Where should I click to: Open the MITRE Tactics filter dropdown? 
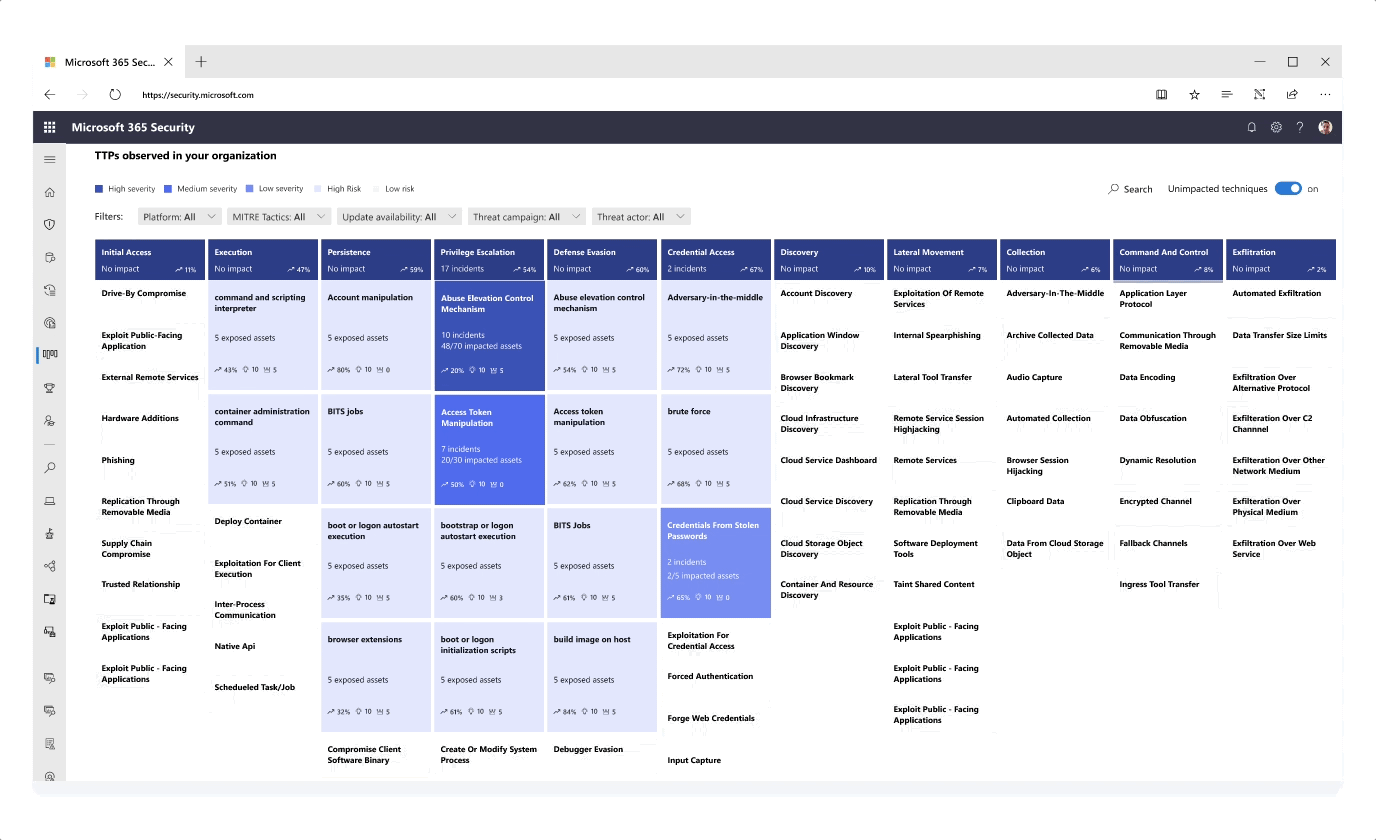tap(279, 216)
